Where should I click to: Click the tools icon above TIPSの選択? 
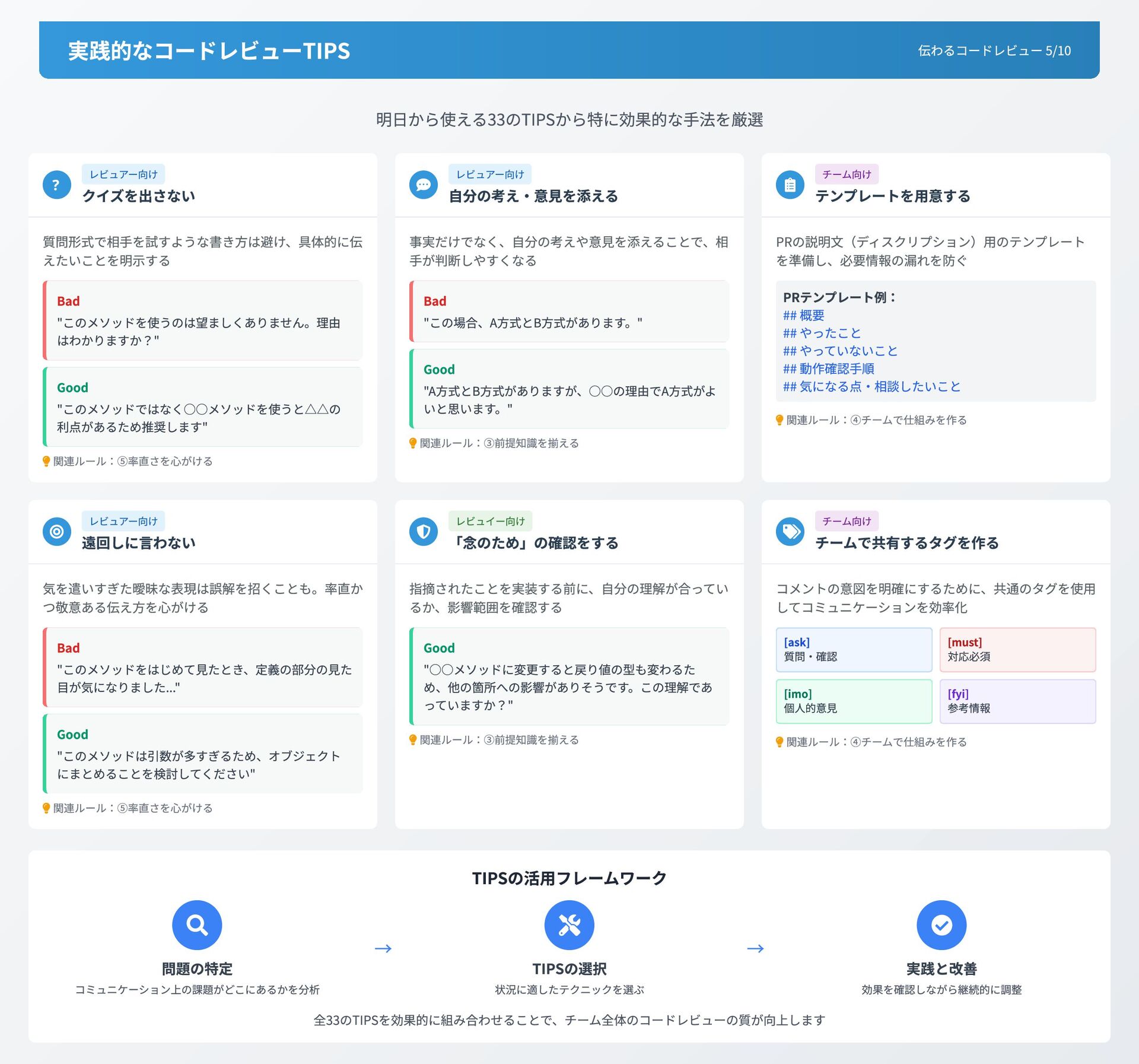(569, 925)
